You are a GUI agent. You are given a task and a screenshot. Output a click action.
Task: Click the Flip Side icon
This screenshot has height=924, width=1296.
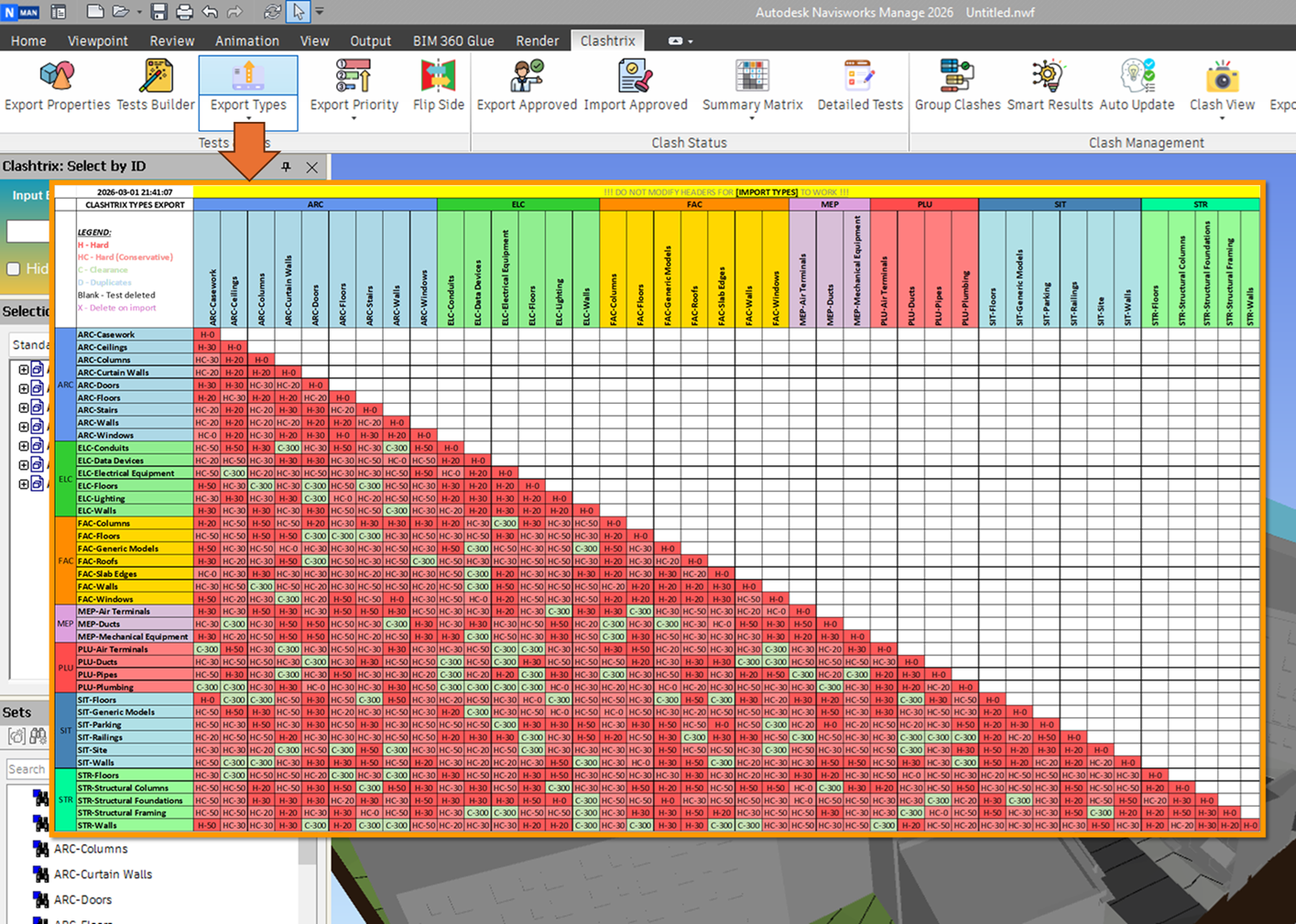(438, 77)
